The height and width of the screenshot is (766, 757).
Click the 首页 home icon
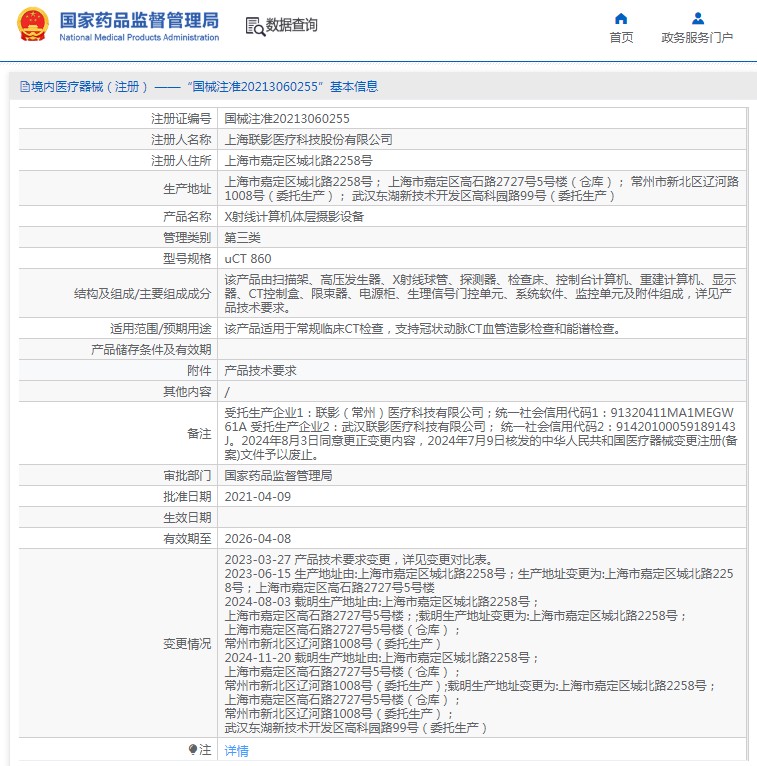[621, 19]
